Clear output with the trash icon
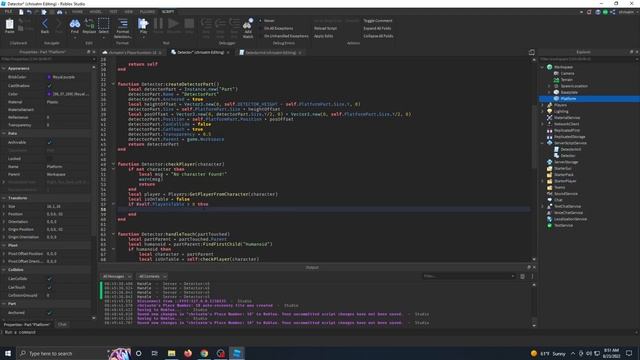Screen dimensions: 640x360 (522, 276)
